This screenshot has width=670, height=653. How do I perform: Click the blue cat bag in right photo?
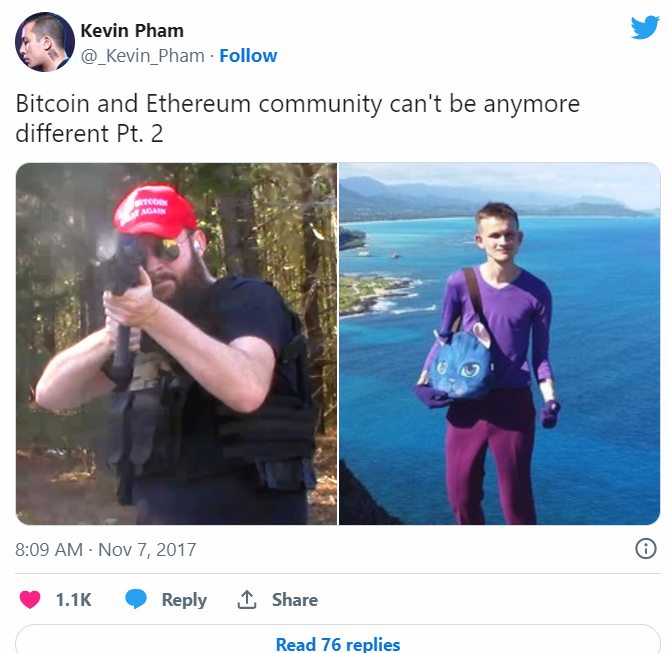[x=459, y=363]
